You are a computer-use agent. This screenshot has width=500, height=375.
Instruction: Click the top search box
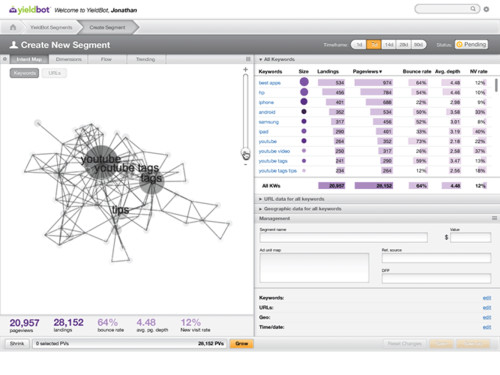tap(447, 9)
